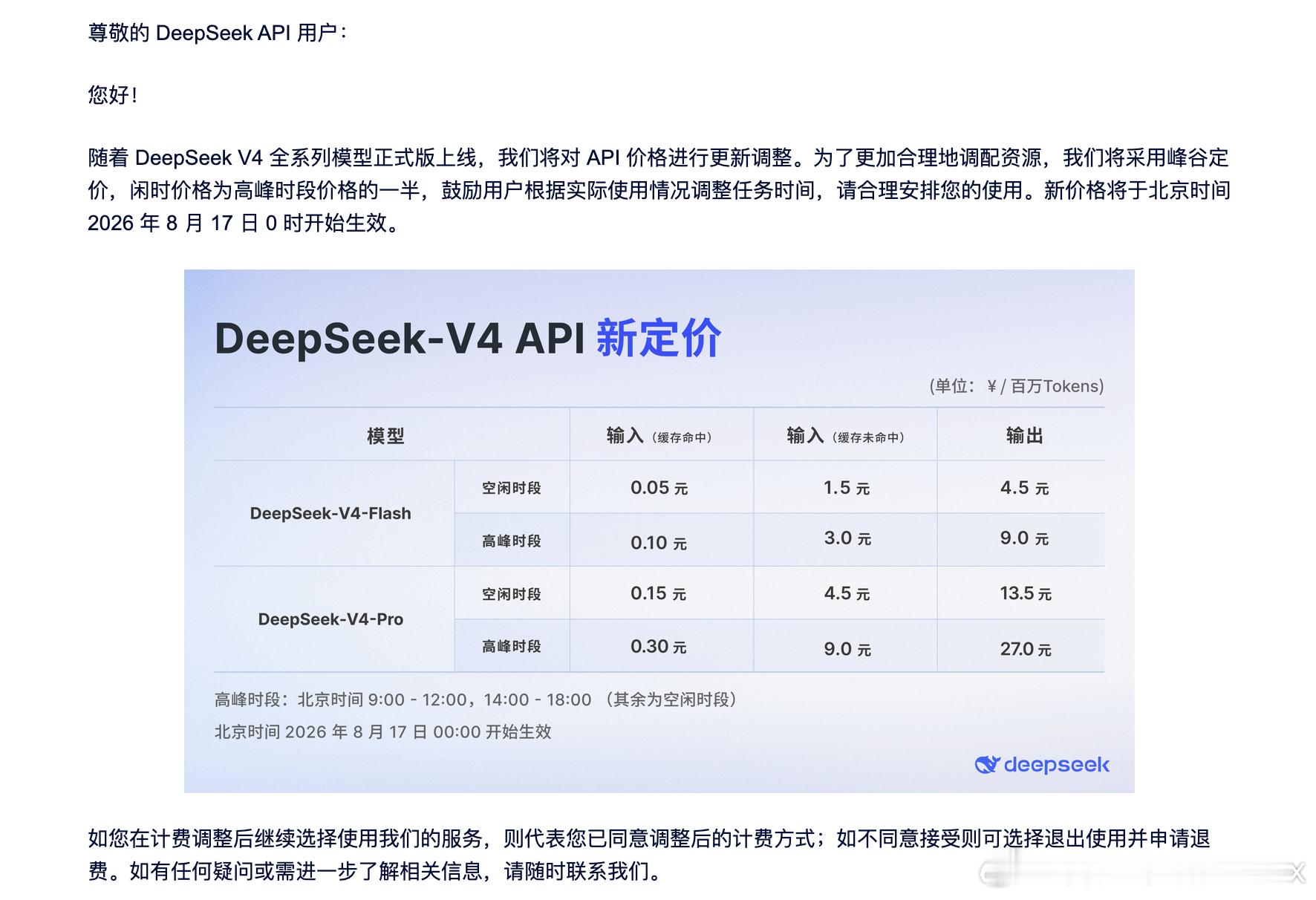This screenshot has height=900, width=1316.
Task: Click "高峰时段" in the DeepSeek-V4-Pro rows
Action: coord(512,647)
